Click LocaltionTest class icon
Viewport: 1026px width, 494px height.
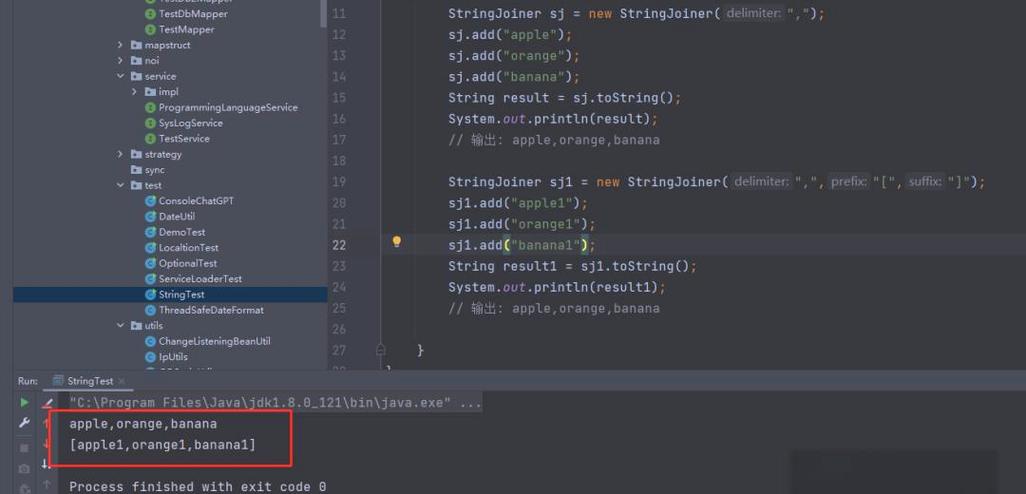tap(150, 248)
